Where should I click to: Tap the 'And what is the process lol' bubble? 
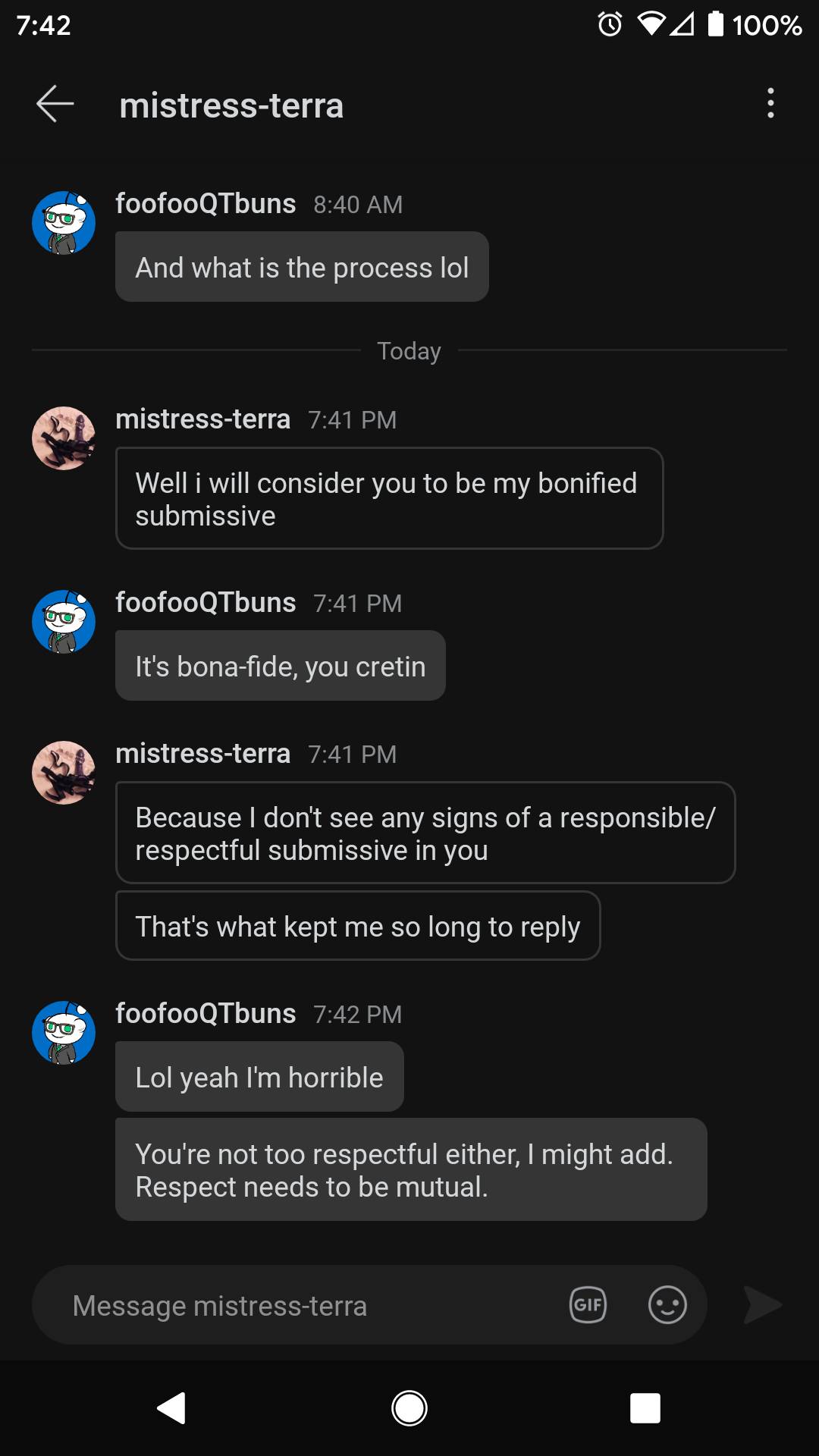coord(302,267)
